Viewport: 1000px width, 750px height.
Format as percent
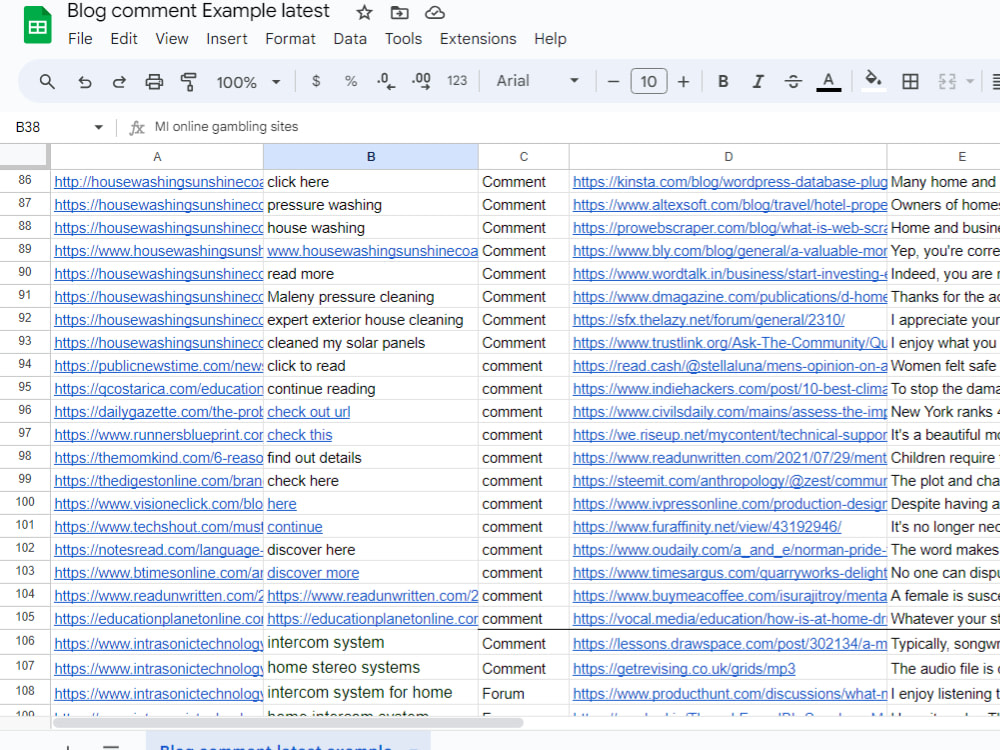(351, 81)
